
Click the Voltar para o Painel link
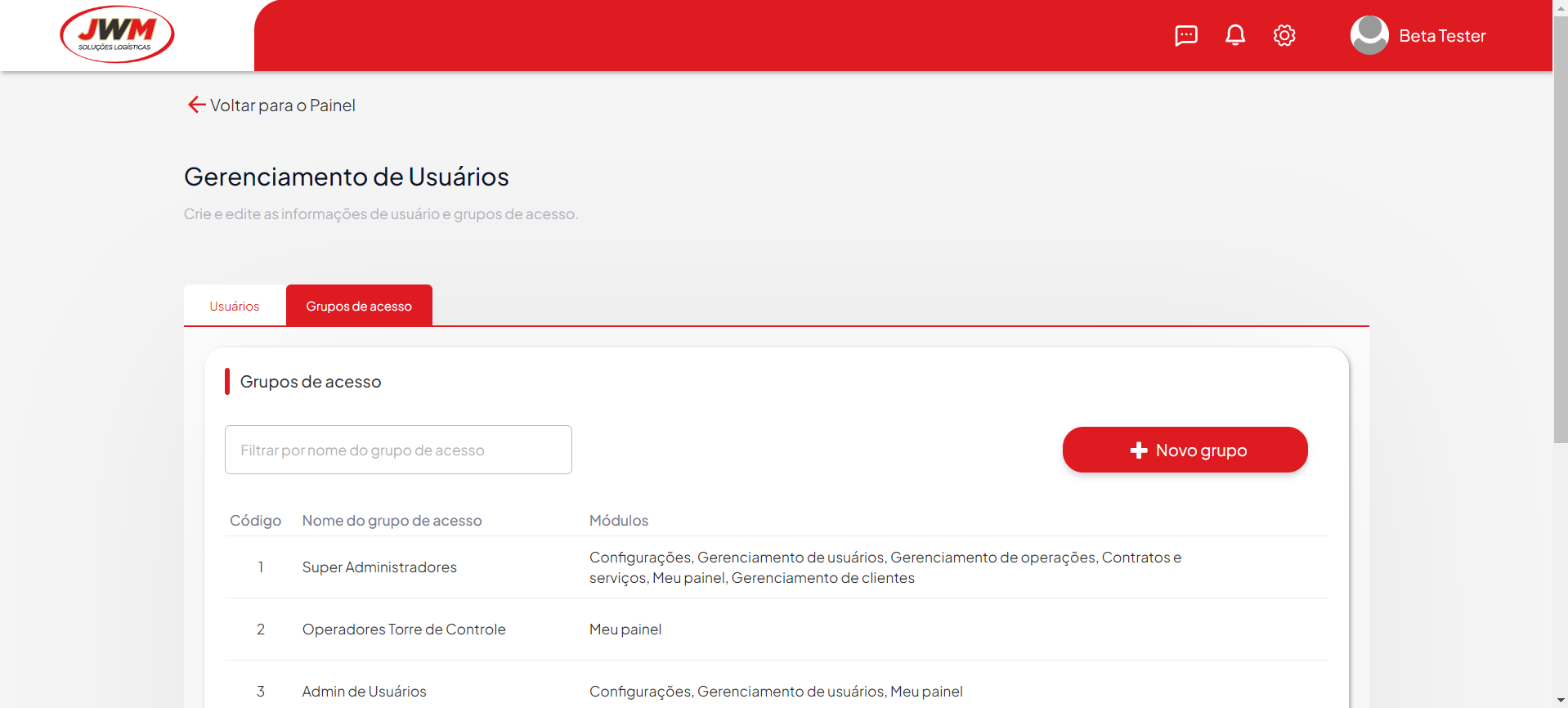pyautogui.click(x=282, y=105)
